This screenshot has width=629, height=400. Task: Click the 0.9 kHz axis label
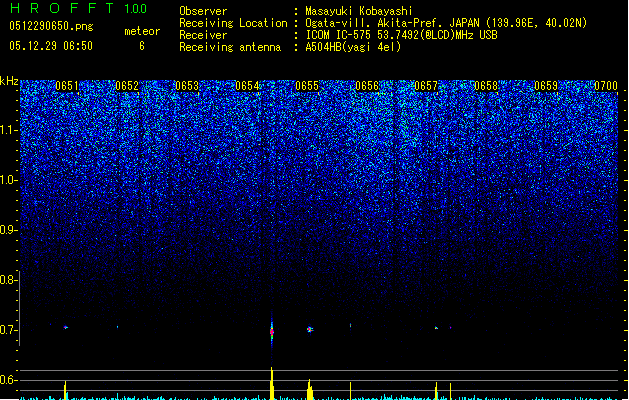click(x=9, y=230)
